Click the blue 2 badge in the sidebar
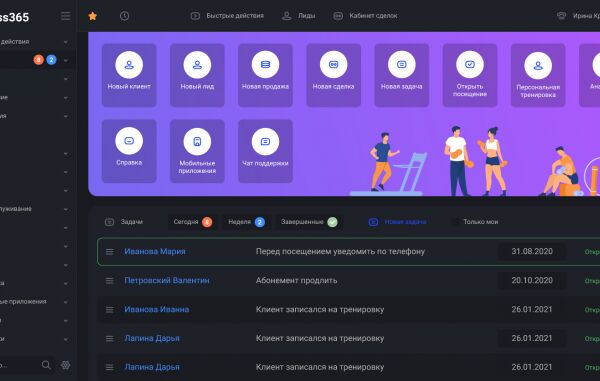 51,60
